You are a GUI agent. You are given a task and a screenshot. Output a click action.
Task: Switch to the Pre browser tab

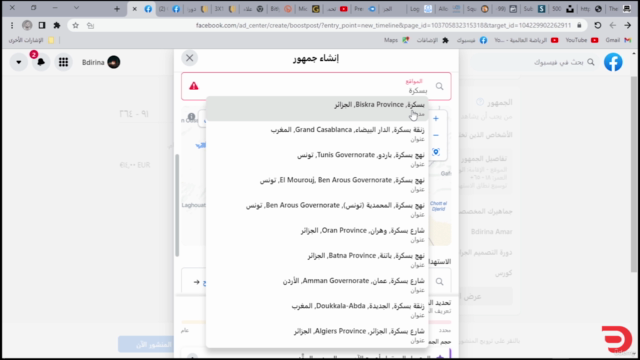pos(364,9)
